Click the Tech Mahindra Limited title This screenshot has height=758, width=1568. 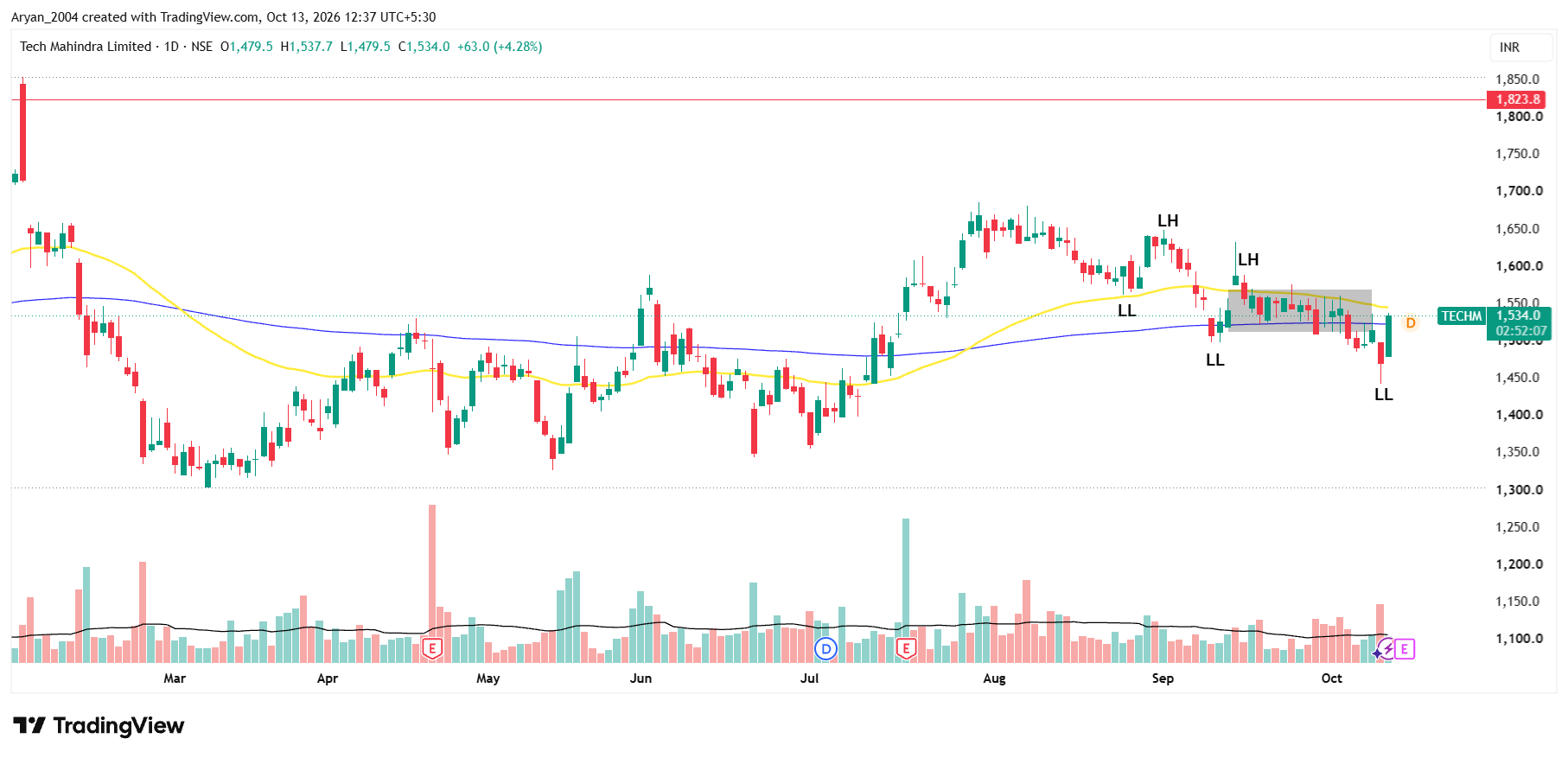(86, 47)
